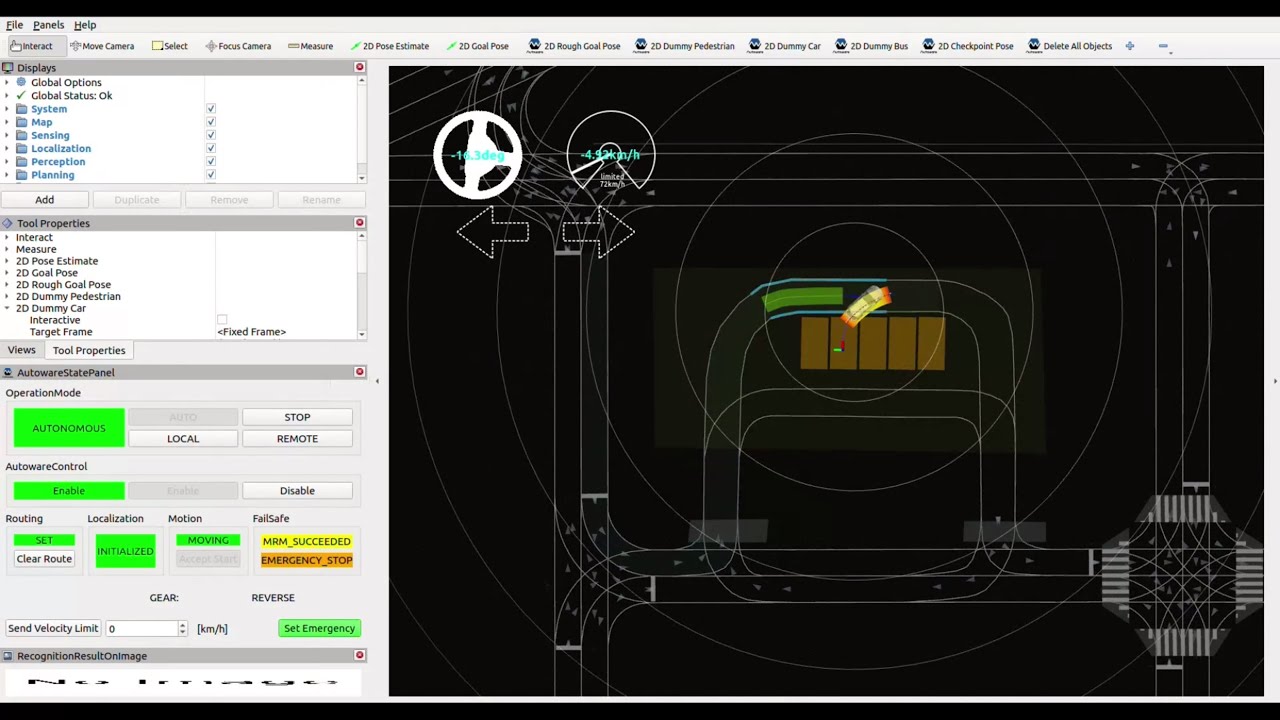Click the plus icon to add tool

point(1130,46)
